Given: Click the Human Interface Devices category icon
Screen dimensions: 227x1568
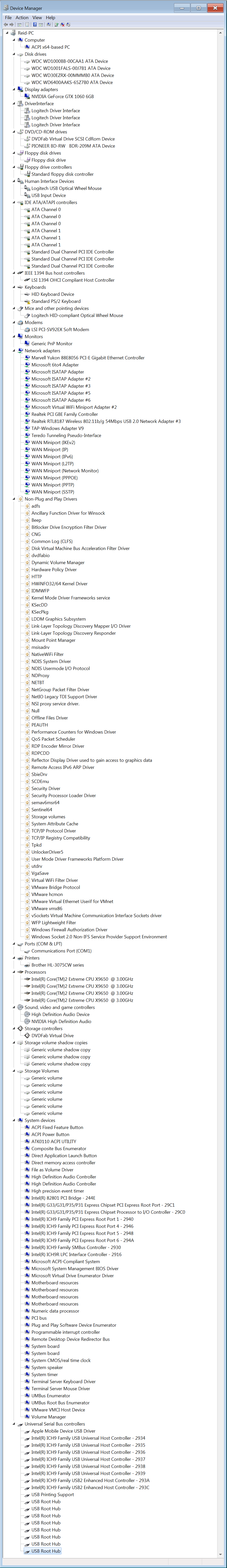Looking at the screenshot, I should [x=20, y=181].
